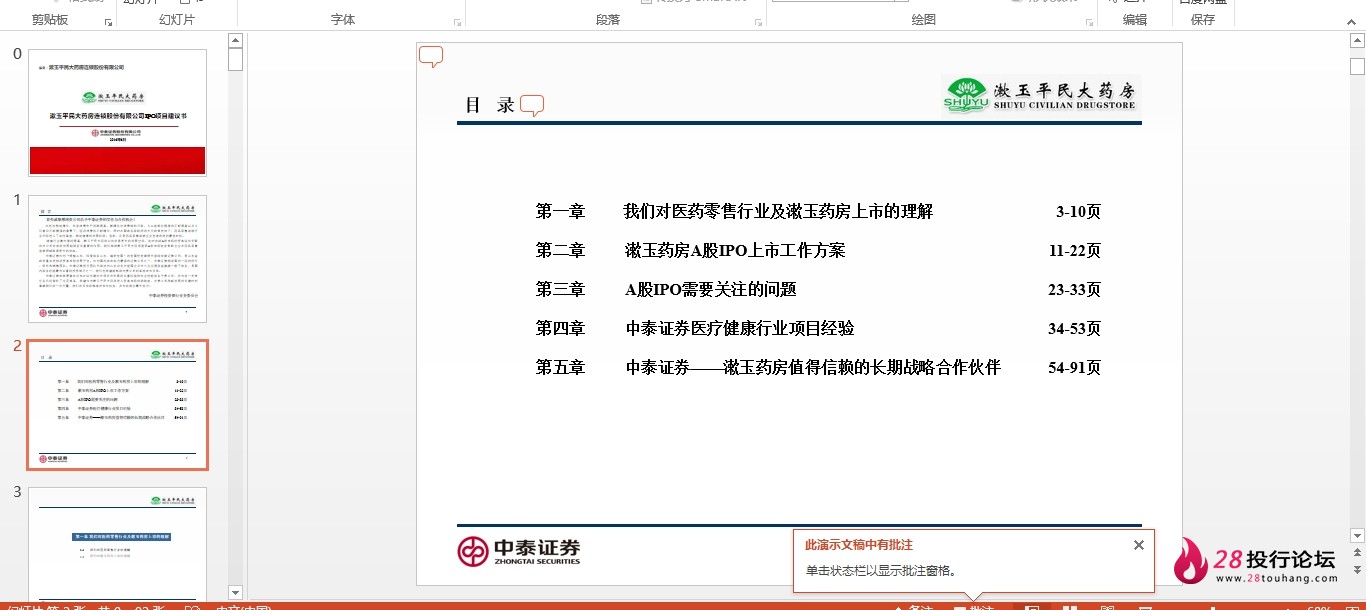This screenshot has height=610, width=1366.
Task: Select the highlighted slide 2 thumbnail
Action: click(x=117, y=405)
